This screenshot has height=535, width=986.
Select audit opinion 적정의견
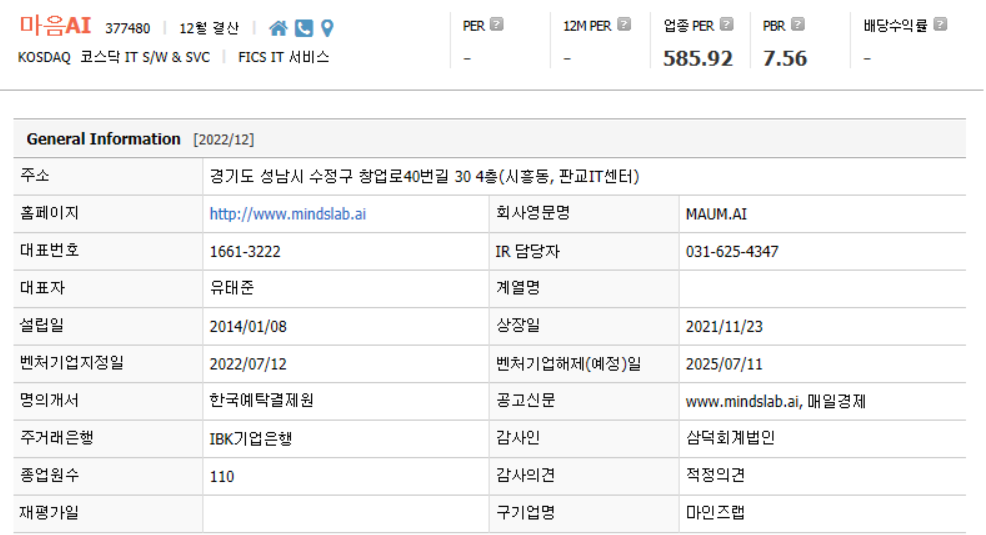pyautogui.click(x=715, y=475)
